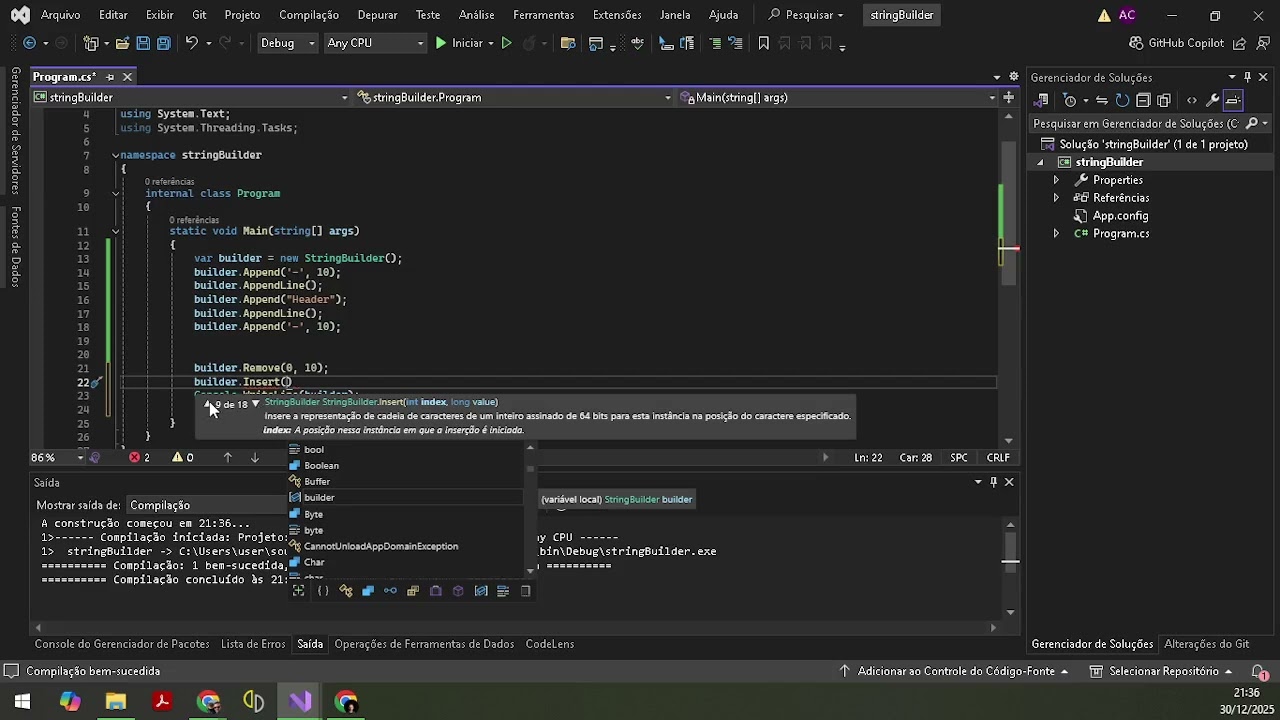Toggle the namespaces filter in IntelliSense
Image resolution: width=1280 pixels, height=720 pixels.
point(323,591)
